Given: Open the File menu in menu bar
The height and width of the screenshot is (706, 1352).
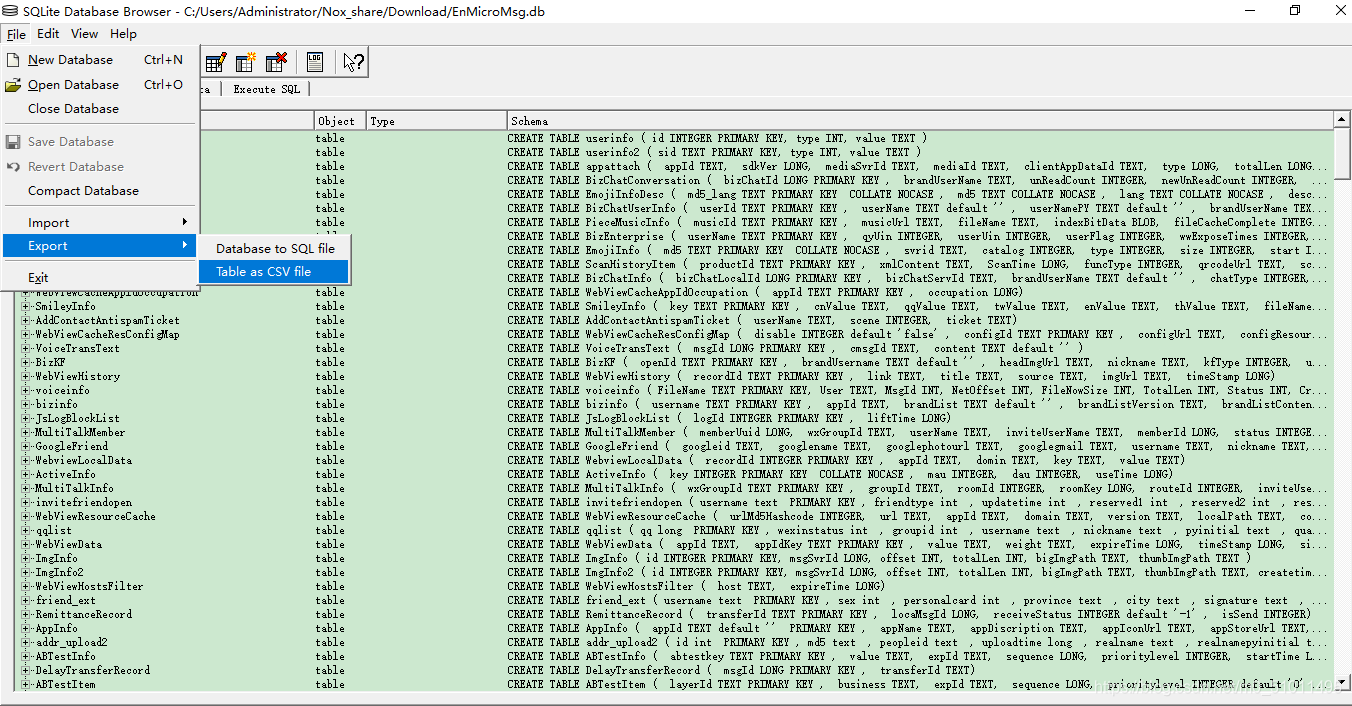Looking at the screenshot, I should coord(16,34).
